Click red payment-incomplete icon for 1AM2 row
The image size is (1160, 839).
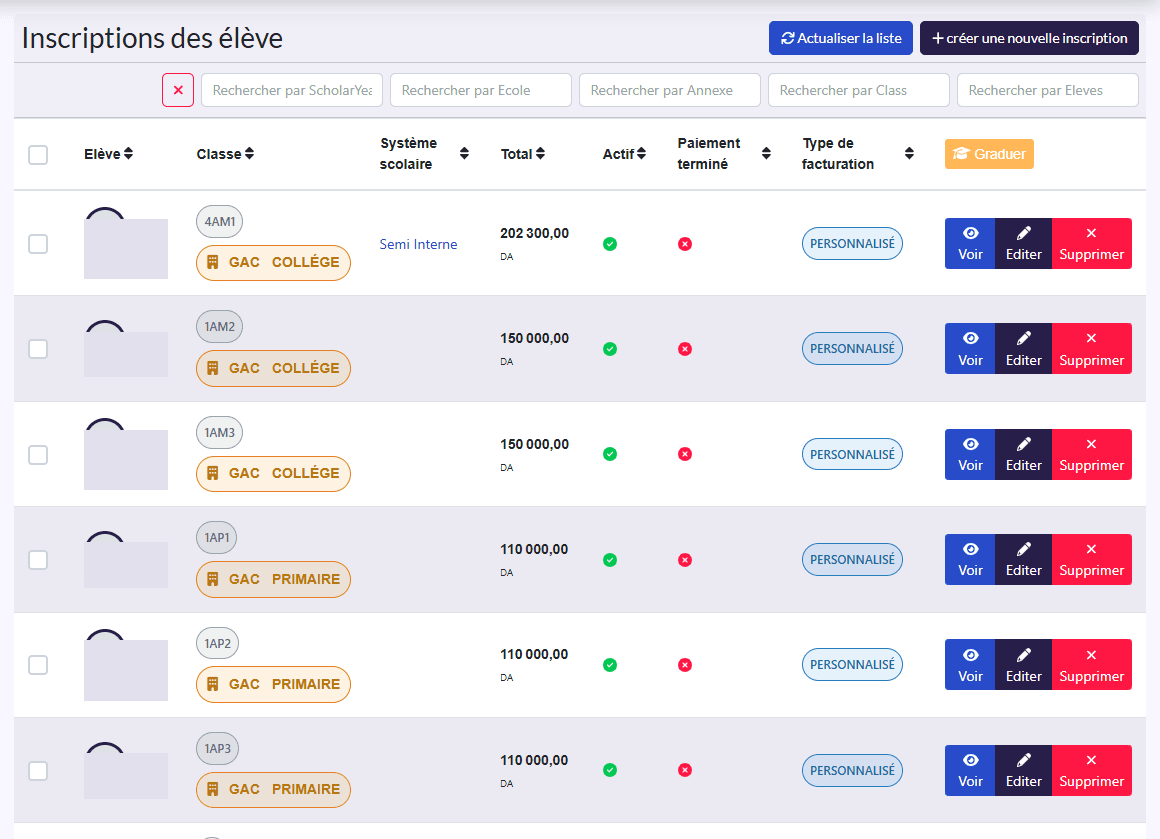click(685, 349)
